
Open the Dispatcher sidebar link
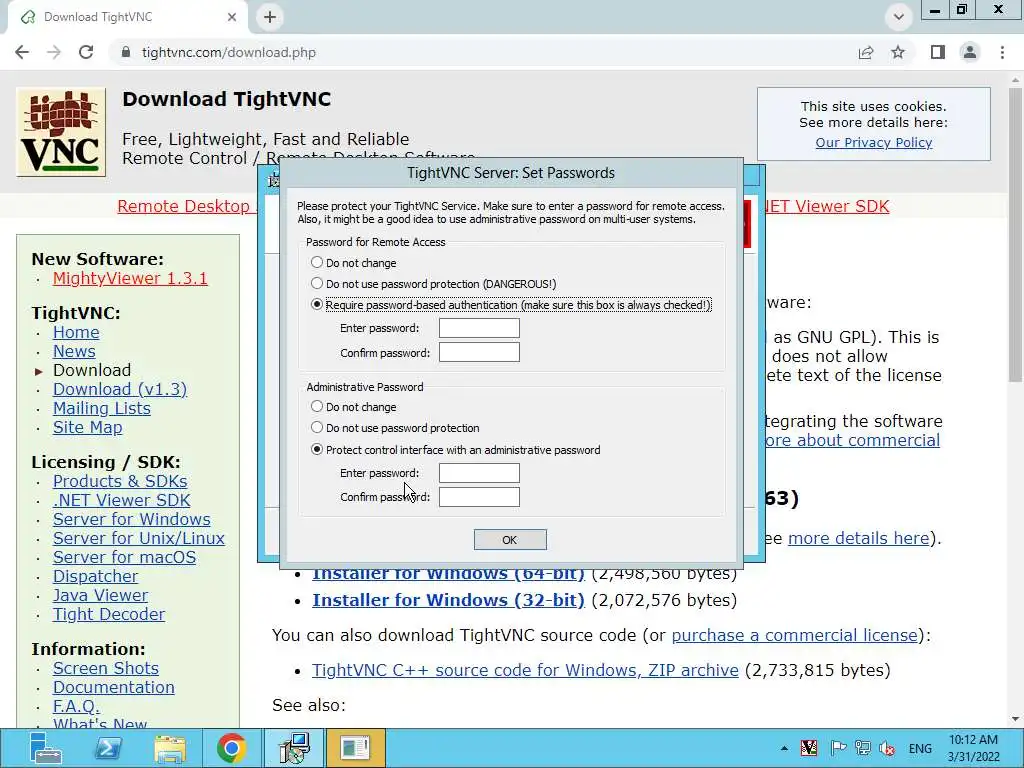(95, 576)
